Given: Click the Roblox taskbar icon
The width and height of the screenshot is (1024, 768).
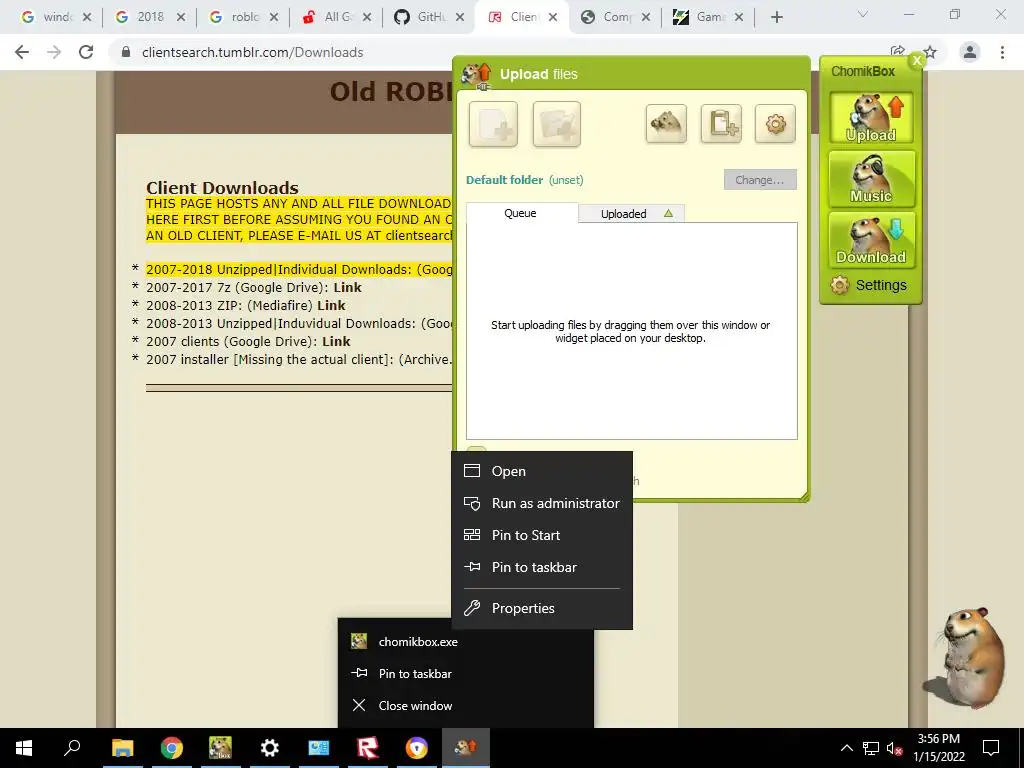Looking at the screenshot, I should (x=368, y=748).
